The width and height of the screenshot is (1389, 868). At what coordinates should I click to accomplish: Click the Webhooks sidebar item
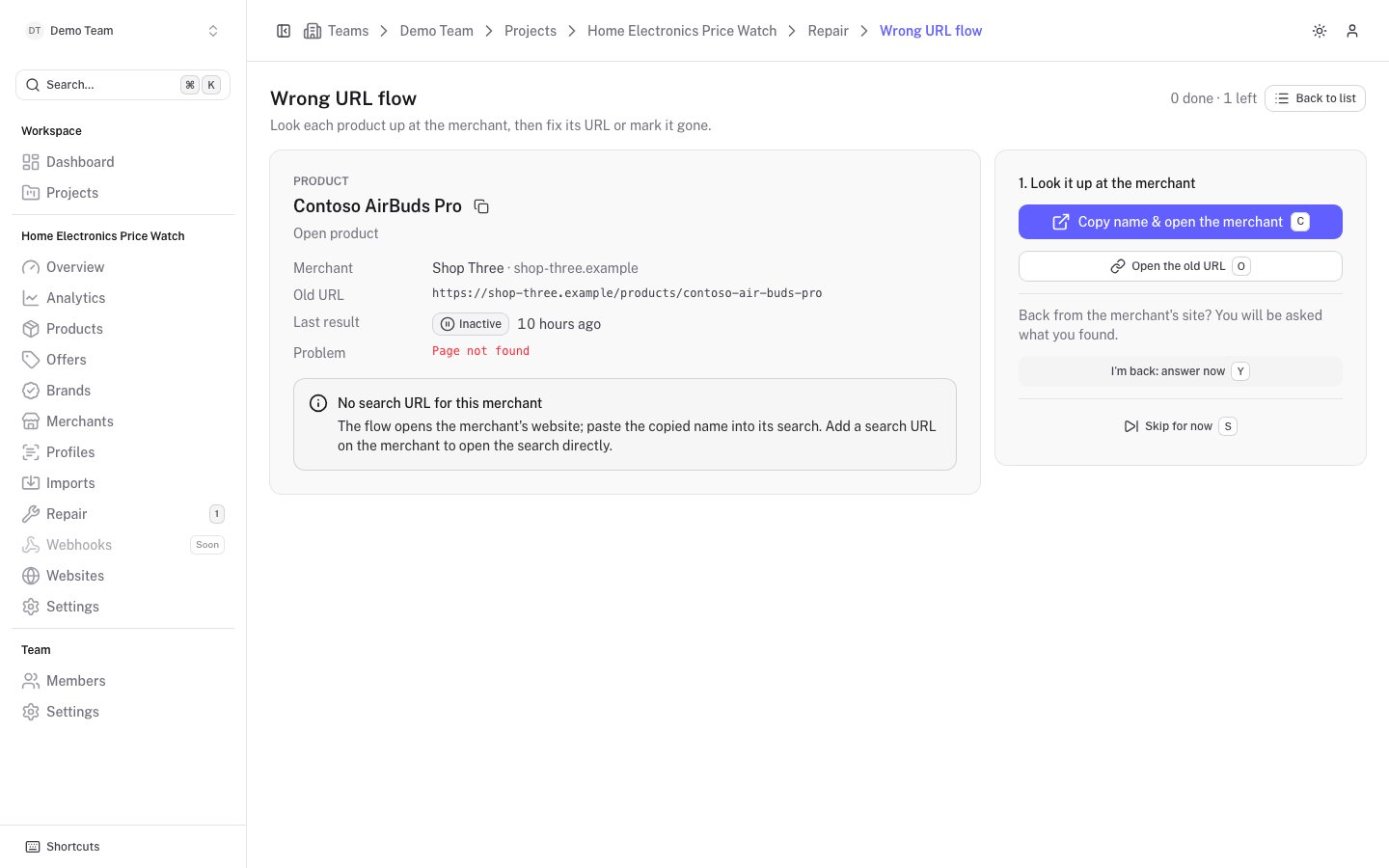click(x=123, y=545)
